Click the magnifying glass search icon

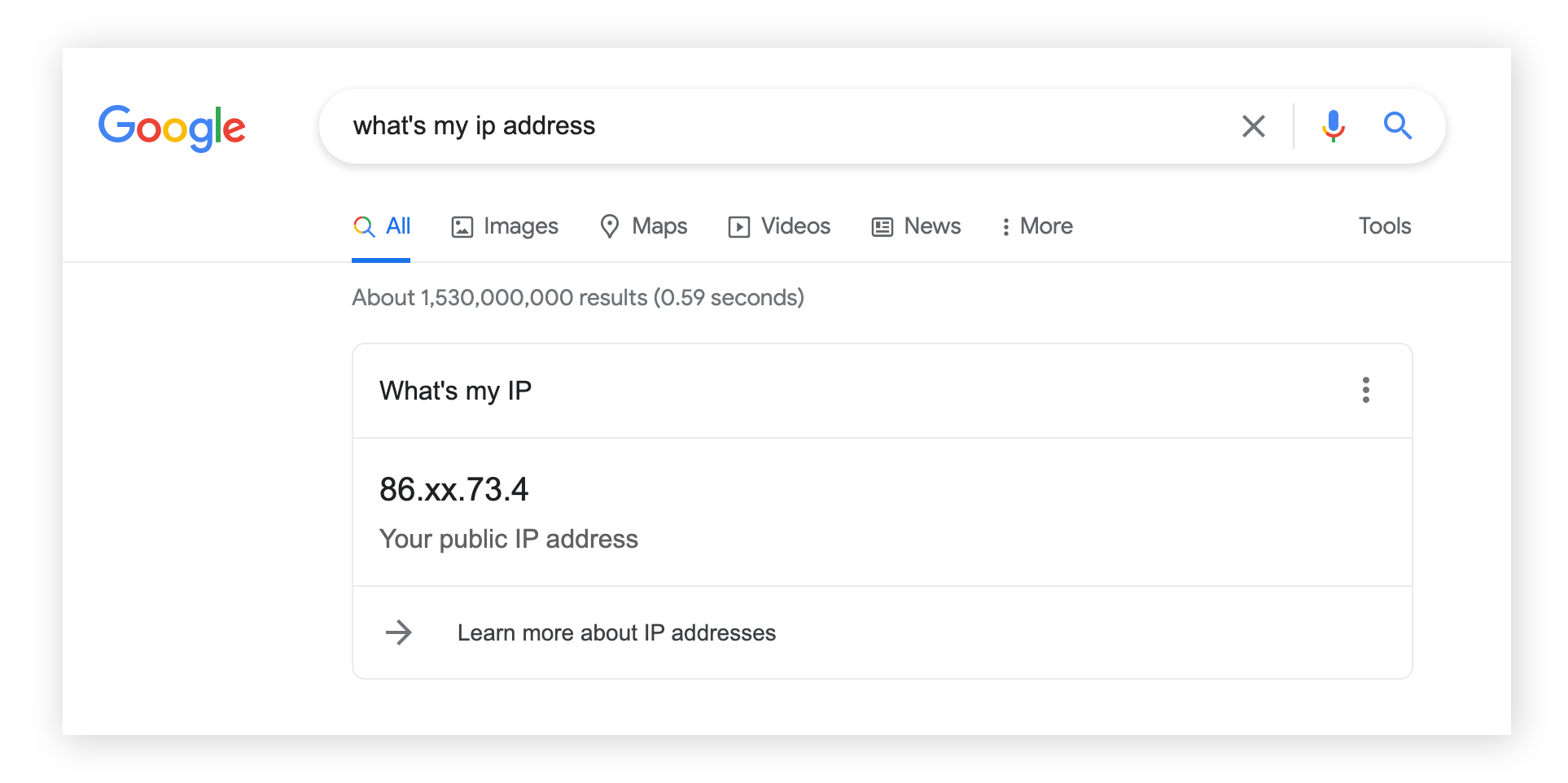click(1397, 126)
